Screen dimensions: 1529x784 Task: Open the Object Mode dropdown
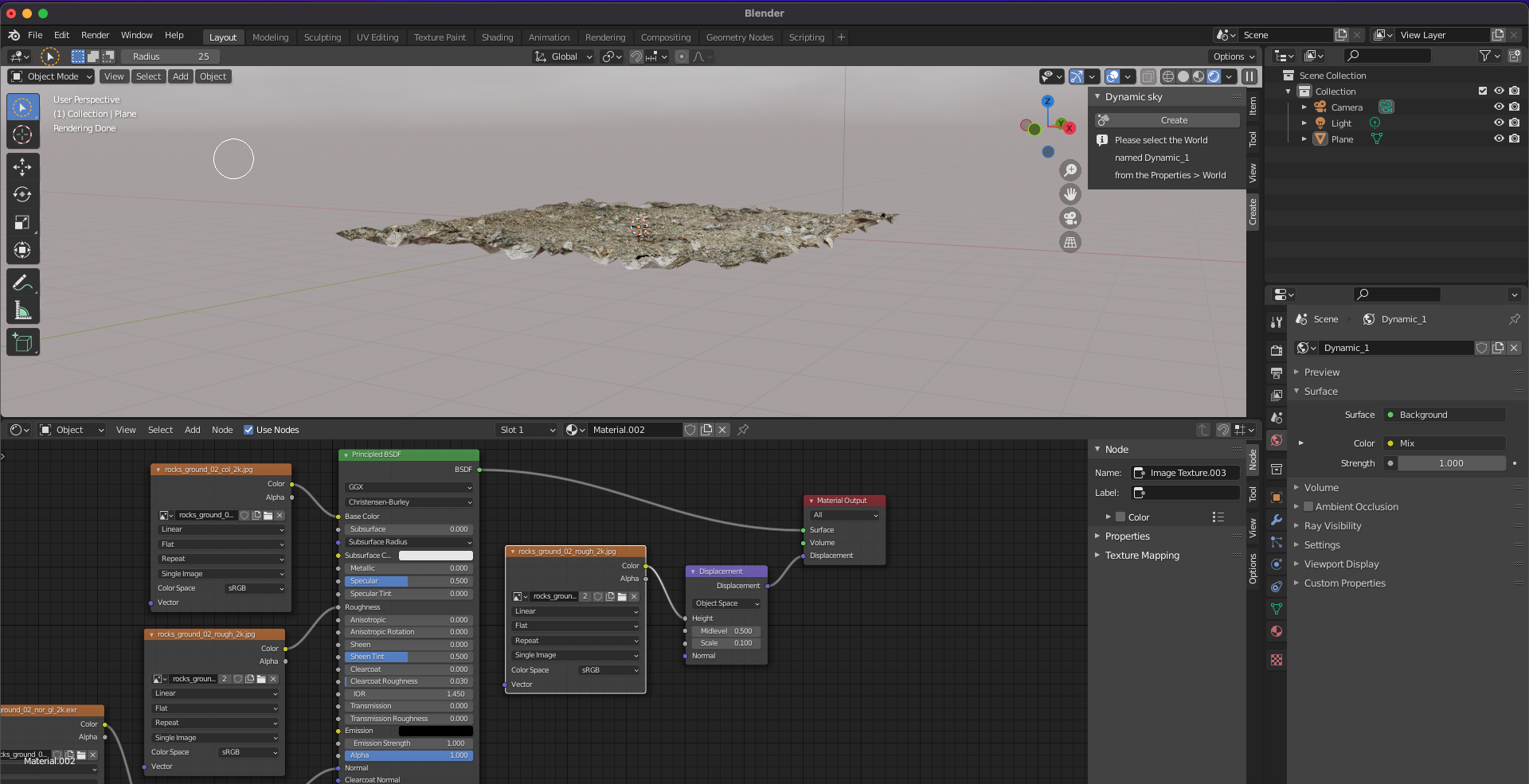52,76
